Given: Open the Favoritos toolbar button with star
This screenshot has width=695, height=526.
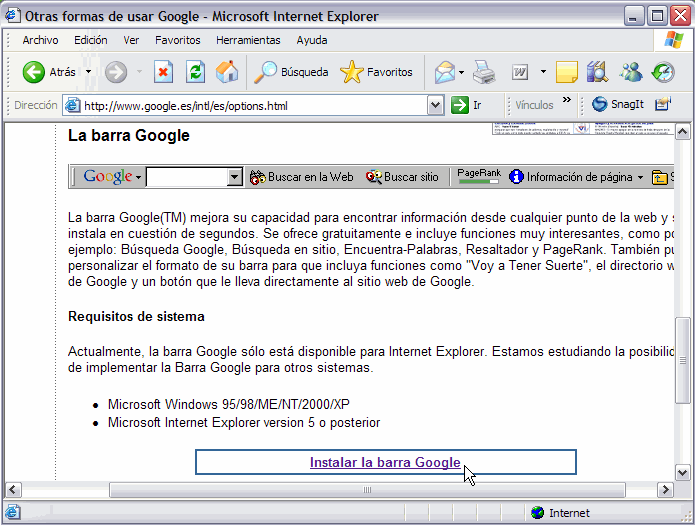Looking at the screenshot, I should coord(376,72).
